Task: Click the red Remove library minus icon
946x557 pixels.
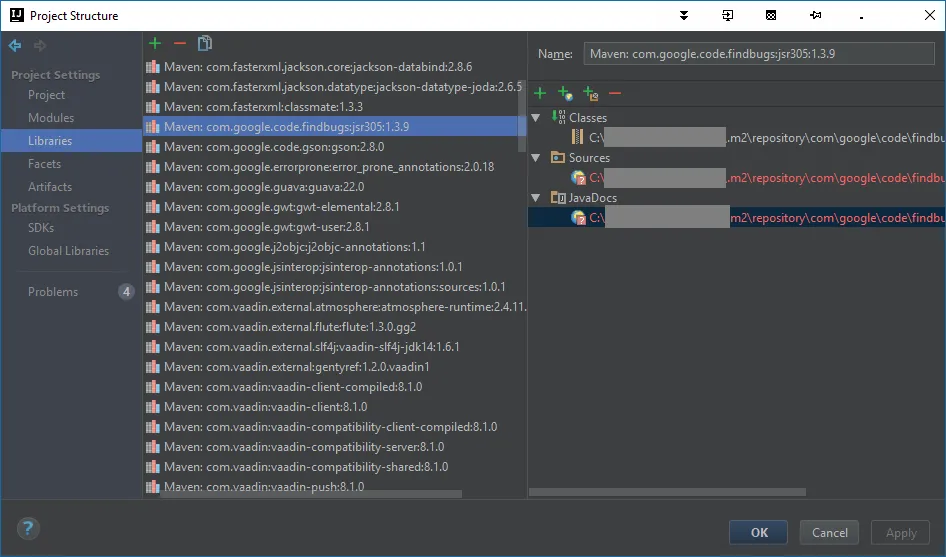Action: click(180, 43)
